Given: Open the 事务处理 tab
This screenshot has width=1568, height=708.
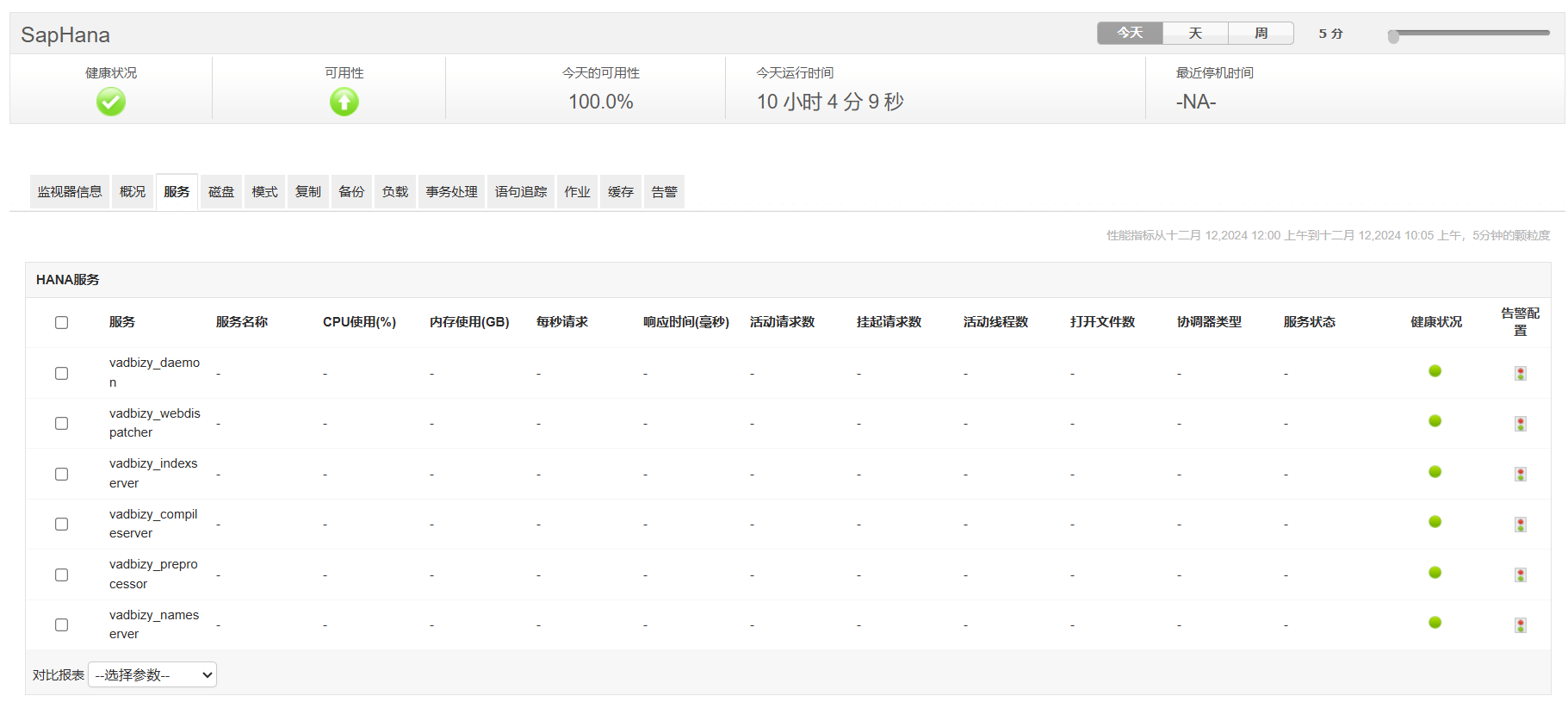Looking at the screenshot, I should (x=452, y=192).
